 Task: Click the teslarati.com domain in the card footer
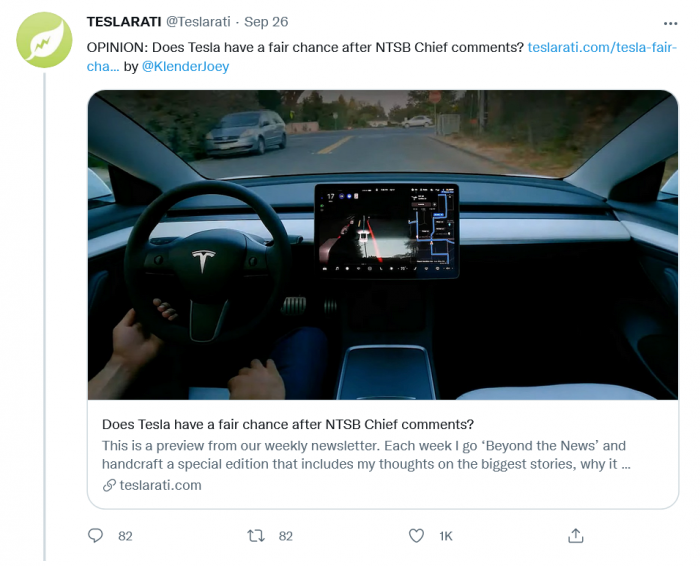coord(161,486)
